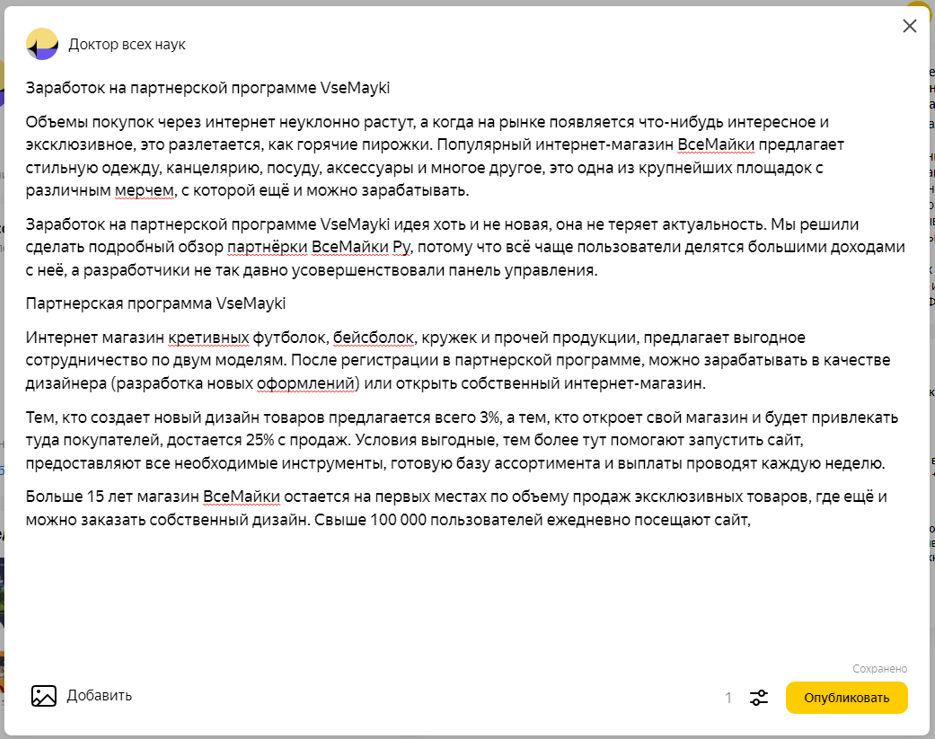Click the subheading "Партнерская программа VseMayki"
The height and width of the screenshot is (739, 935).
pos(156,303)
